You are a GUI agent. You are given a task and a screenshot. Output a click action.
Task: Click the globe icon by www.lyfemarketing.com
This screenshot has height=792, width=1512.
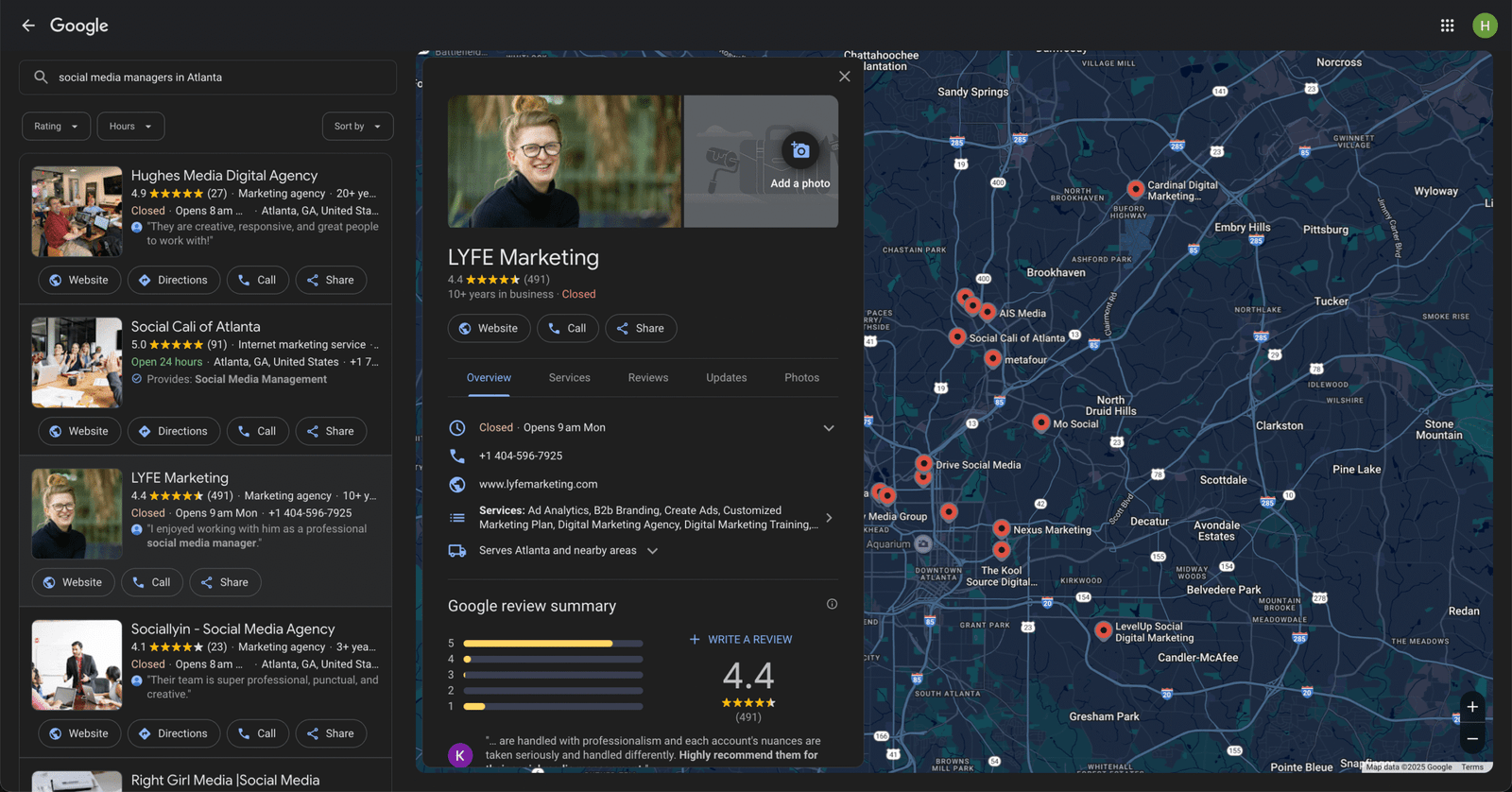[457, 484]
